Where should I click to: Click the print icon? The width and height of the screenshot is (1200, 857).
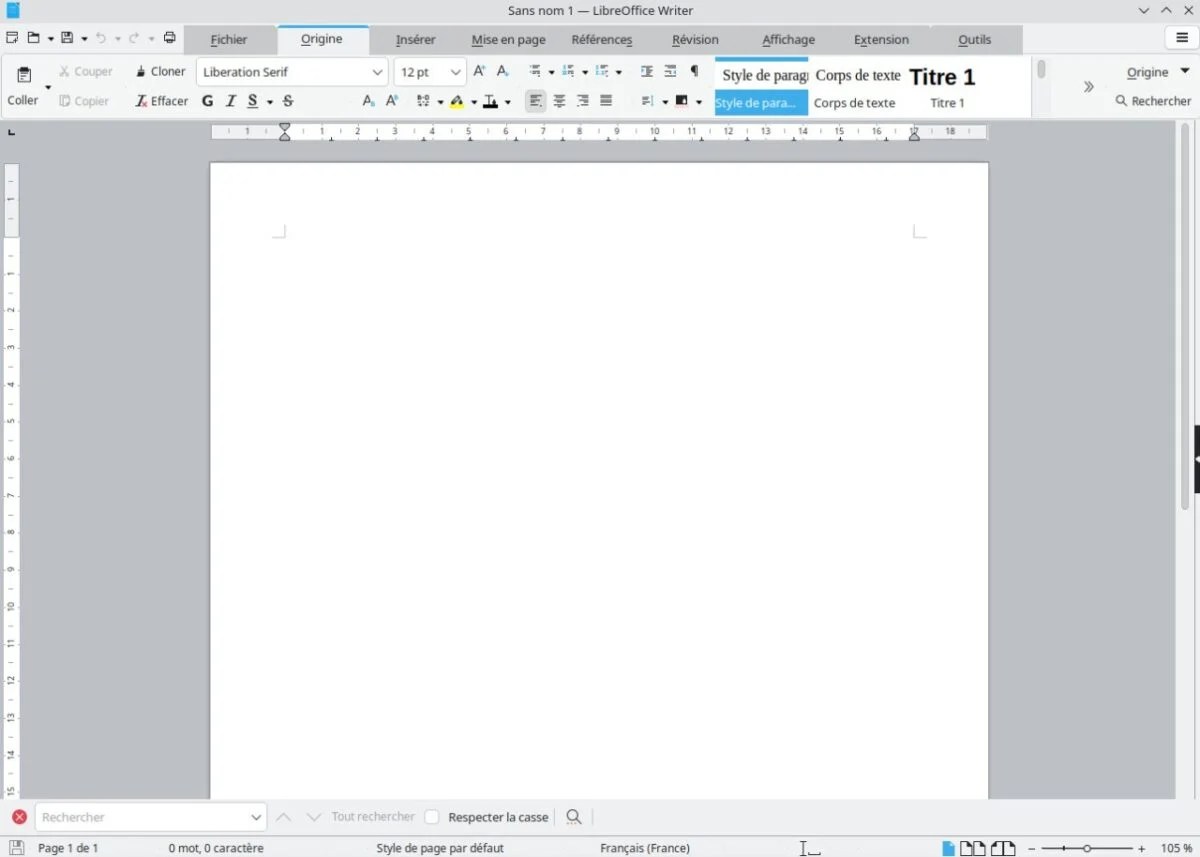tap(169, 38)
